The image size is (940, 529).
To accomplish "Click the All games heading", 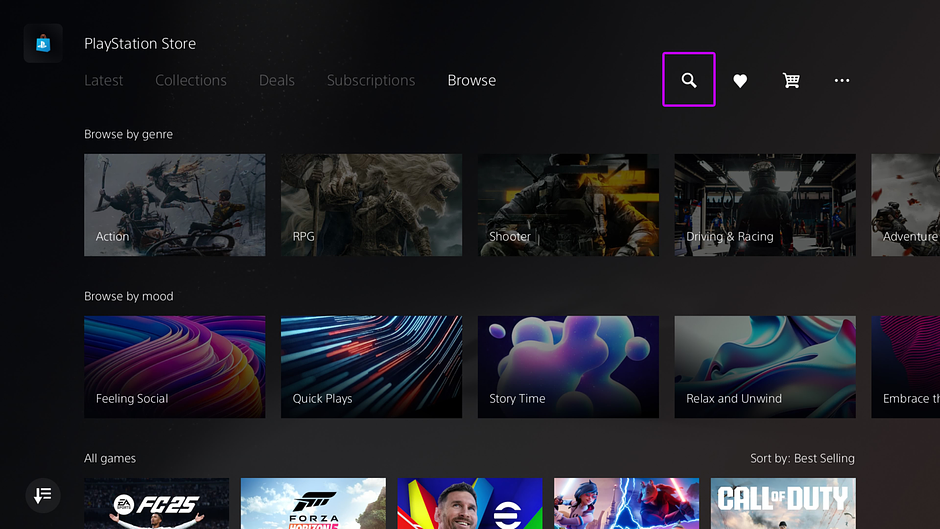I will click(x=110, y=458).
